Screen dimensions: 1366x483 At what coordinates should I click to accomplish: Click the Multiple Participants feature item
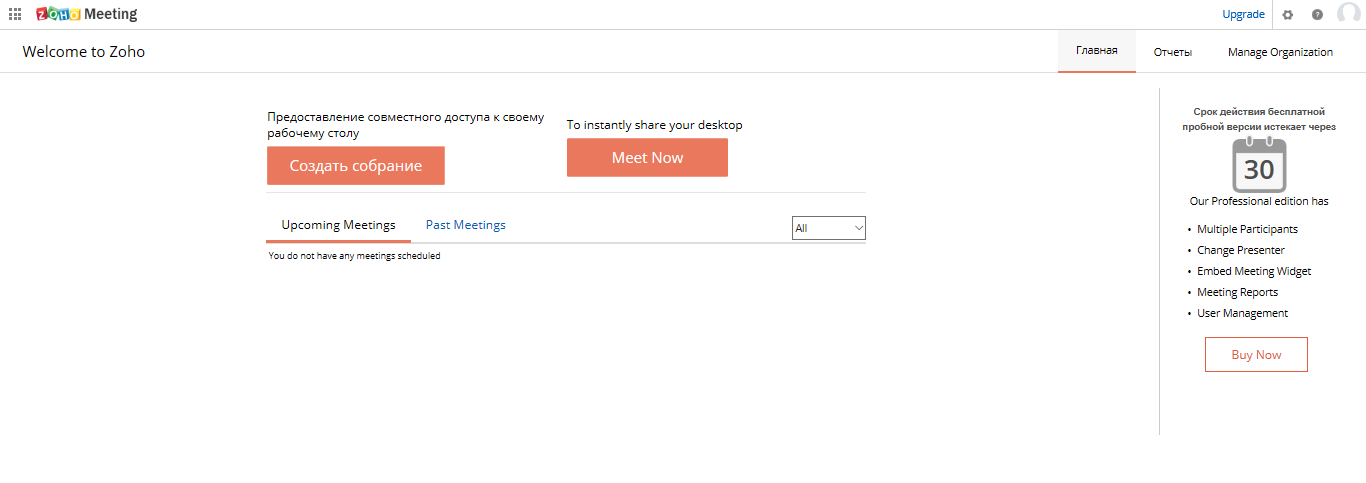(1247, 230)
